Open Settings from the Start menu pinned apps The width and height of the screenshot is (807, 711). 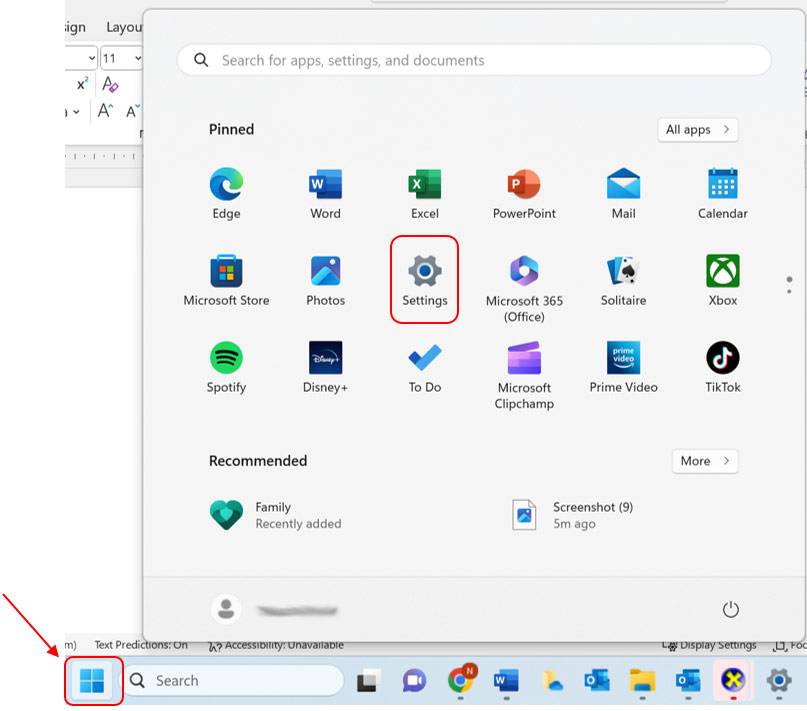[x=425, y=280]
